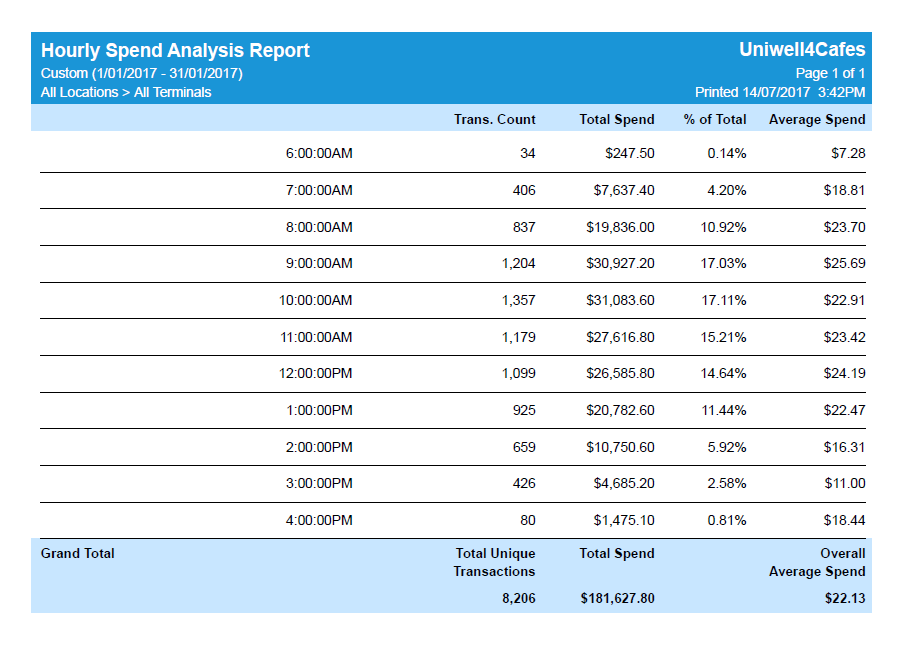The width and height of the screenshot is (906, 651).
Task: Select the 12:00:00PM row label
Action: tap(315, 374)
